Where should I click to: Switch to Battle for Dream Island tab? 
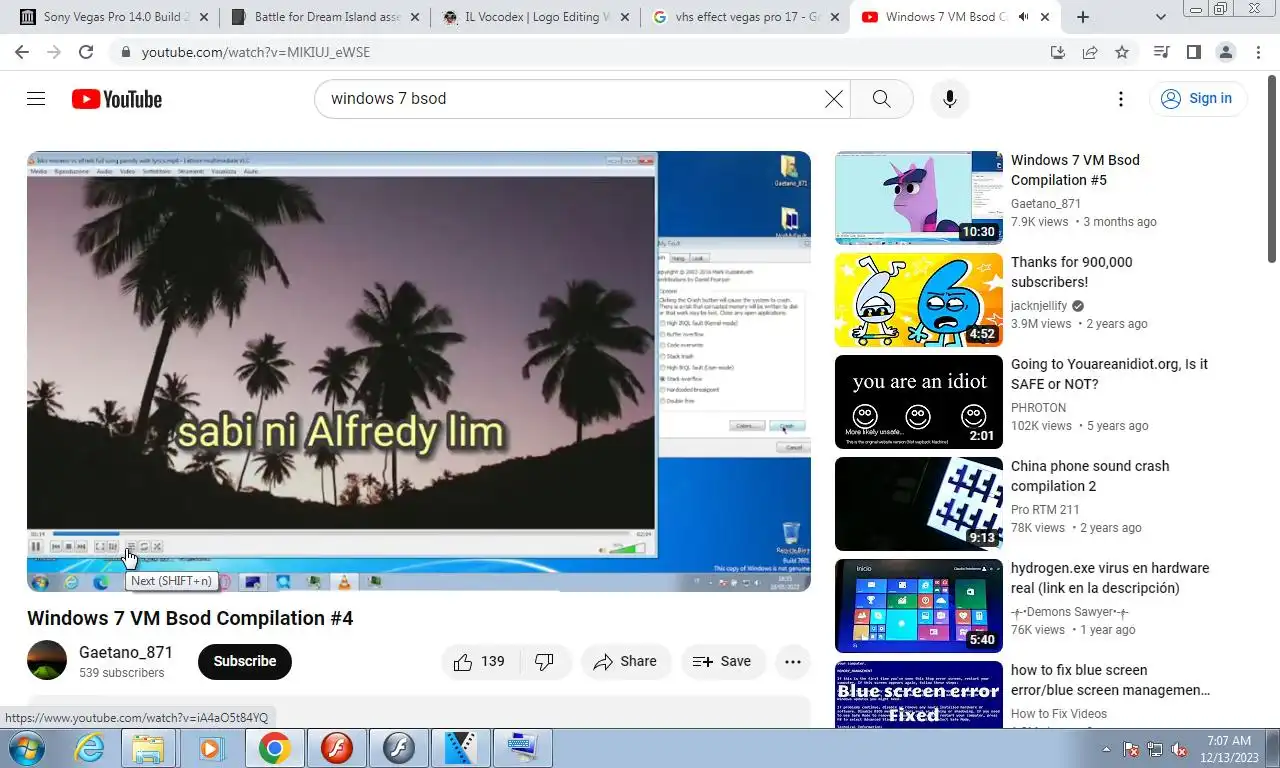[325, 17]
